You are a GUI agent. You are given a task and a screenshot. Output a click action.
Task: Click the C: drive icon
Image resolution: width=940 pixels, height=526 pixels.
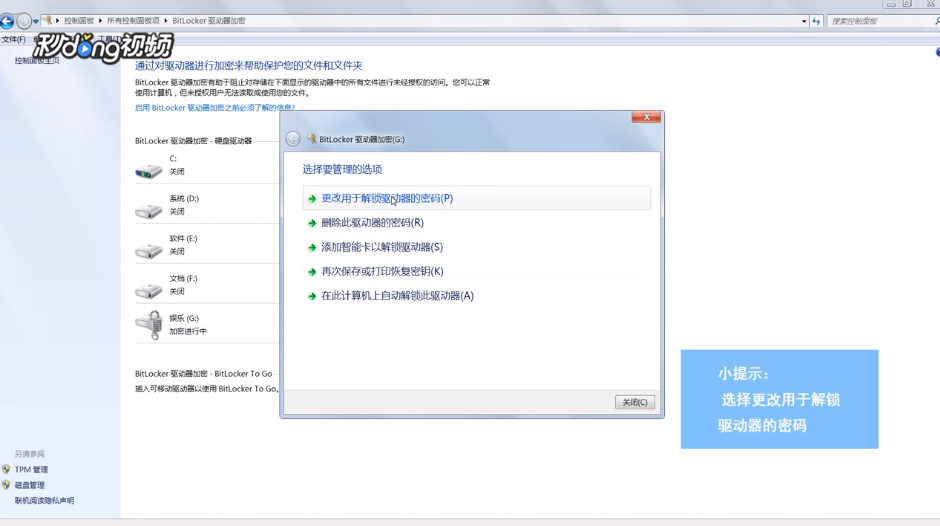coord(149,170)
